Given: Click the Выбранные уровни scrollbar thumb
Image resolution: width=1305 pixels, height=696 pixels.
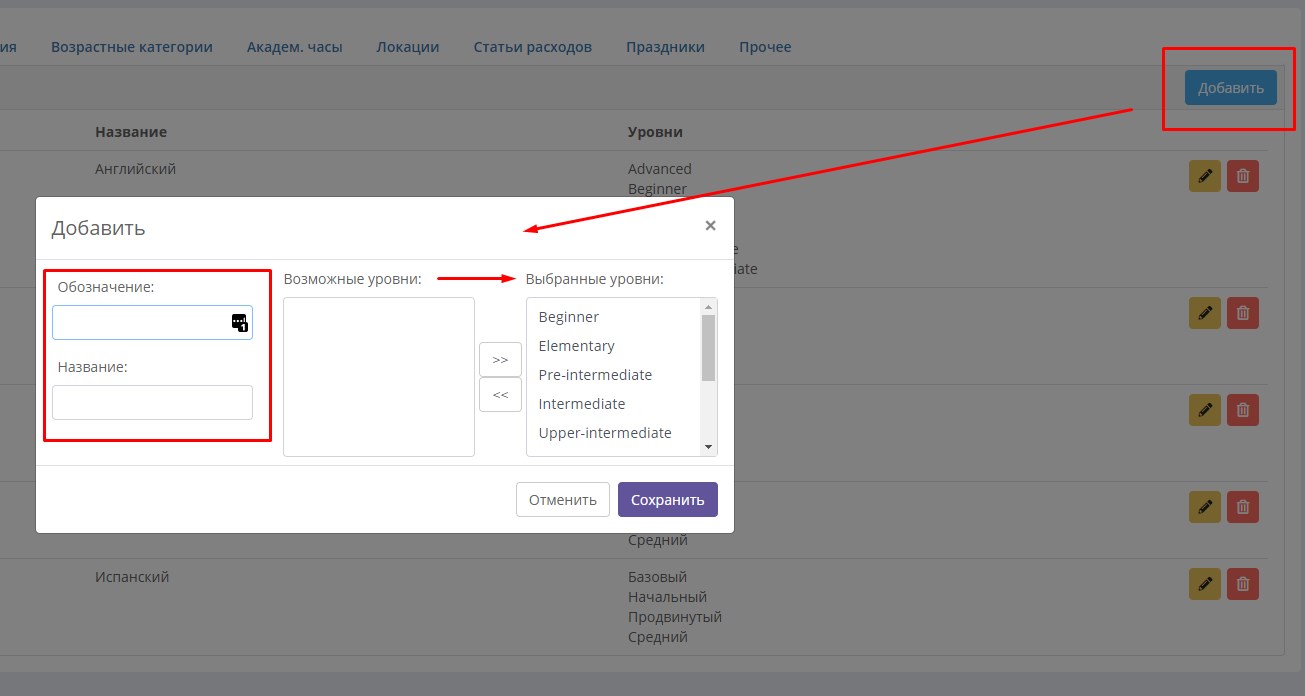Looking at the screenshot, I should pos(709,348).
